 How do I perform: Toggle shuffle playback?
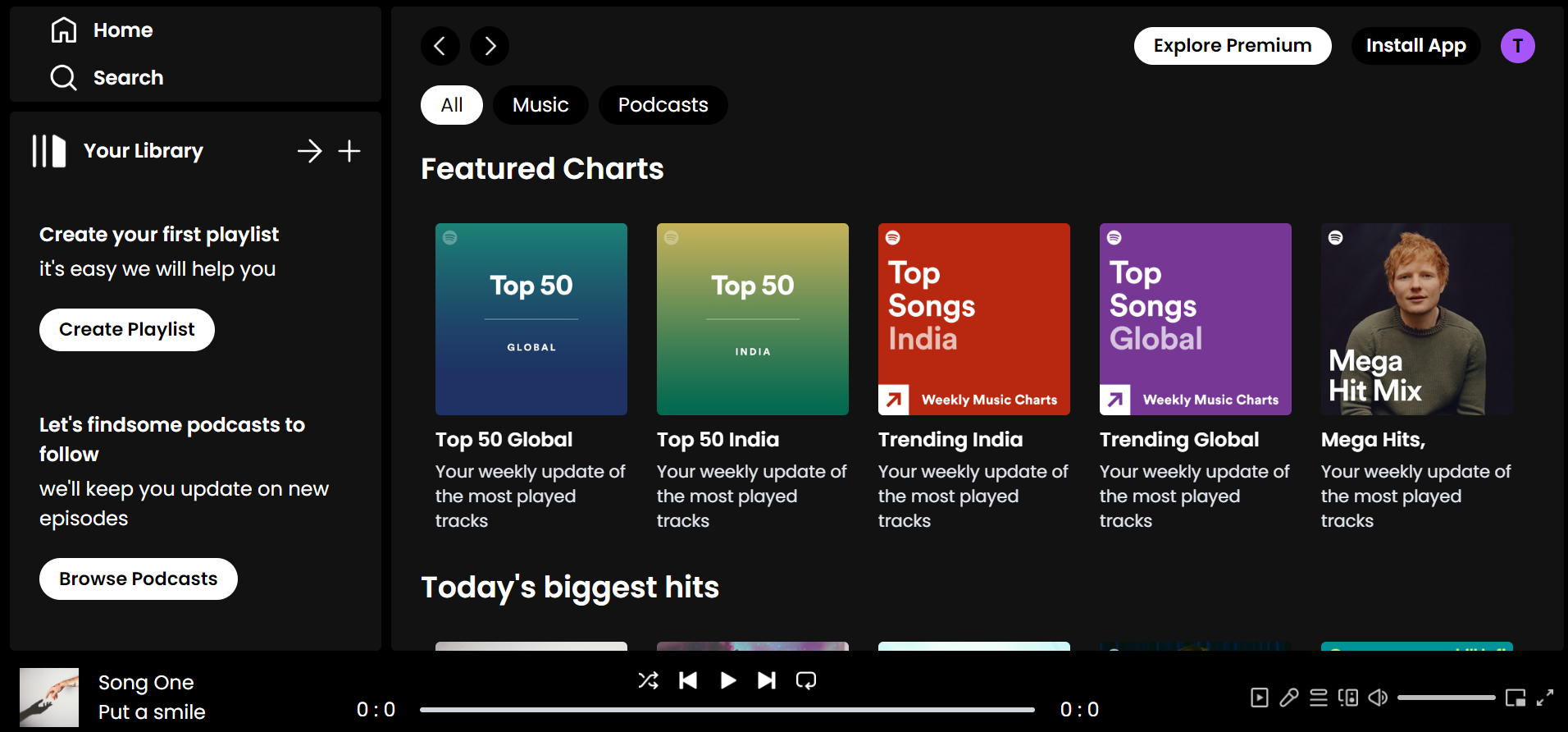pyautogui.click(x=649, y=680)
